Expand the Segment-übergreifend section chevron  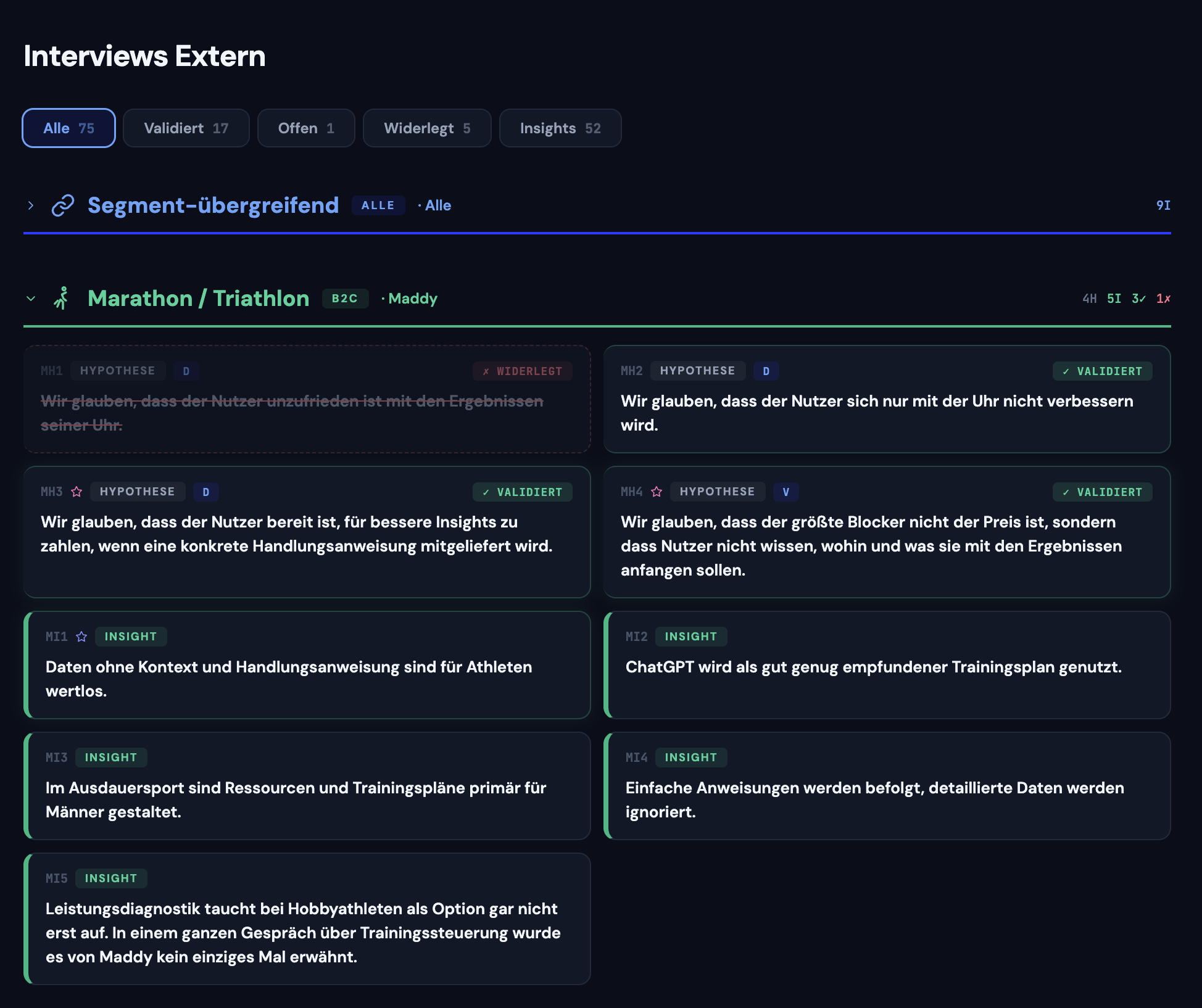click(31, 205)
